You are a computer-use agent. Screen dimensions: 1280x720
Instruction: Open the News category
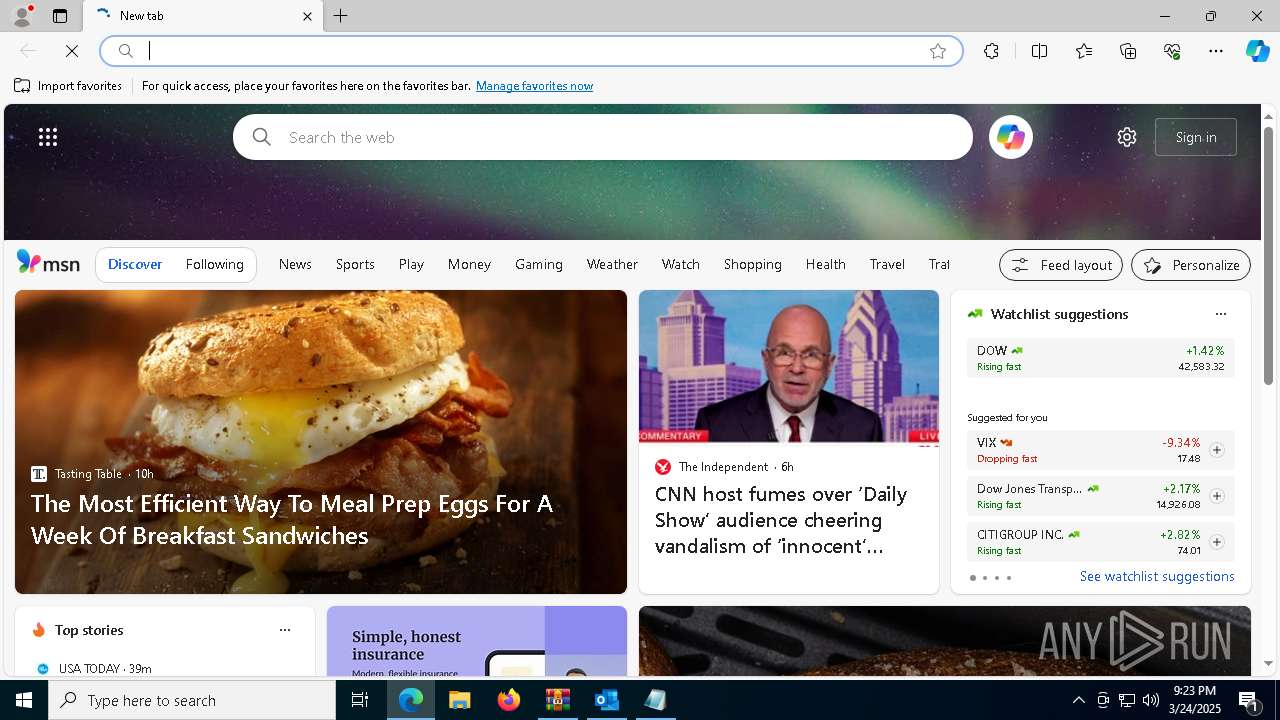(x=295, y=264)
